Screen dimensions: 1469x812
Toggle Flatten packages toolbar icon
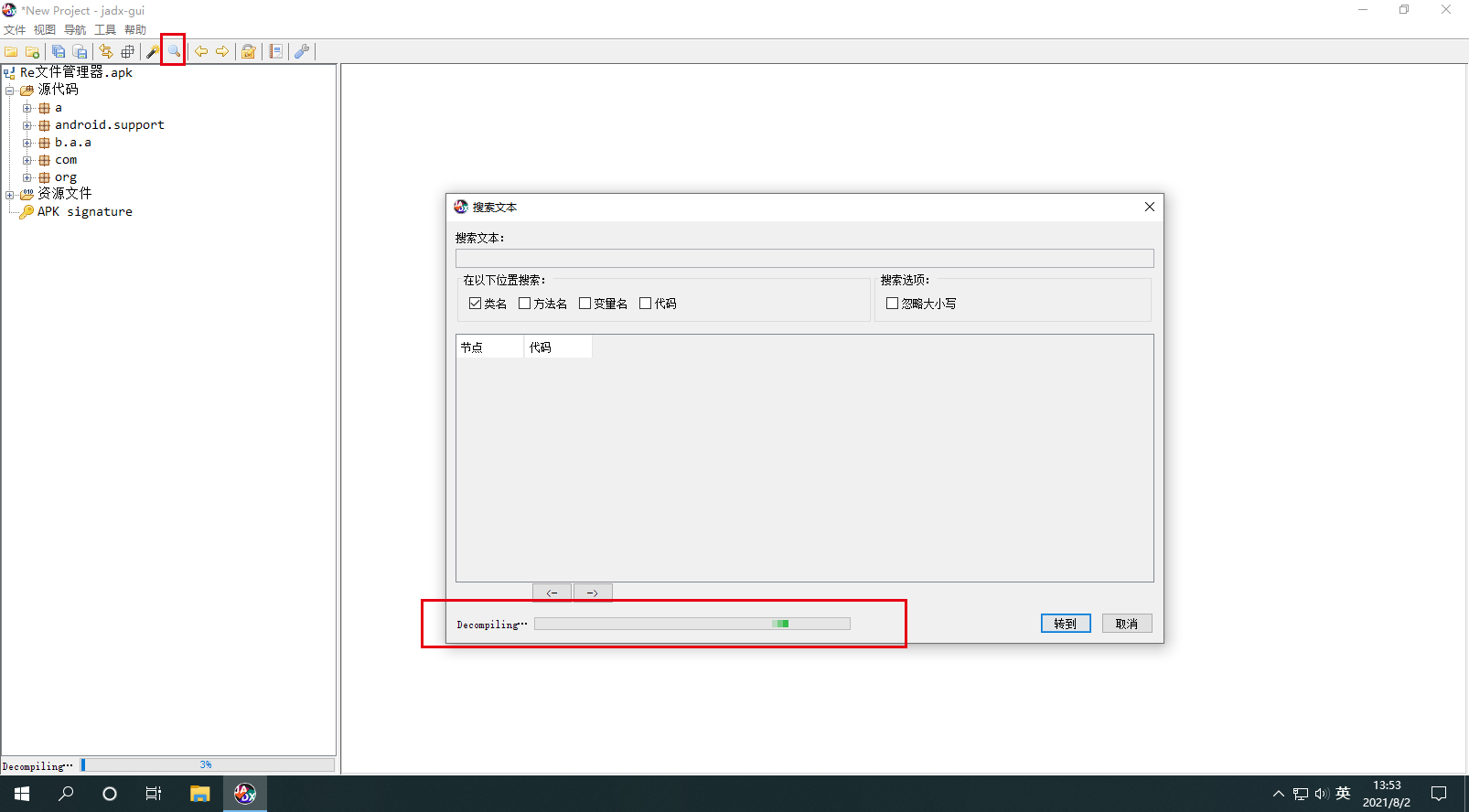[127, 51]
